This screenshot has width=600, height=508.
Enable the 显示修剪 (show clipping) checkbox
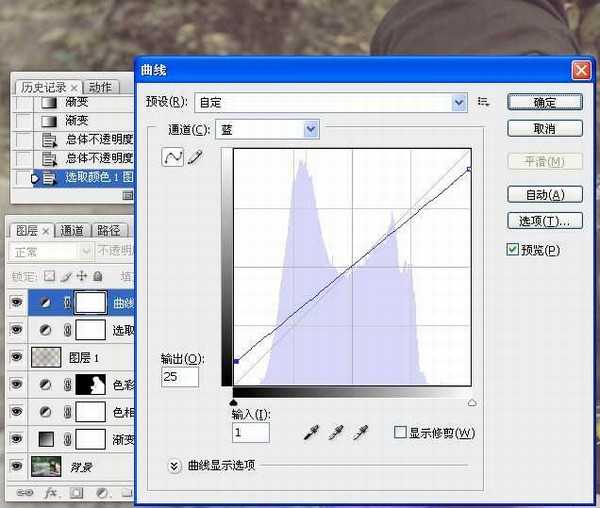(400, 433)
